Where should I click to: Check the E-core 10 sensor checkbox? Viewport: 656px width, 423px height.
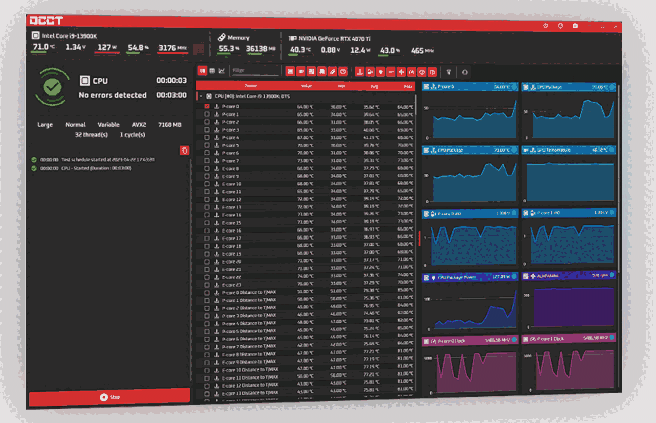point(207,184)
